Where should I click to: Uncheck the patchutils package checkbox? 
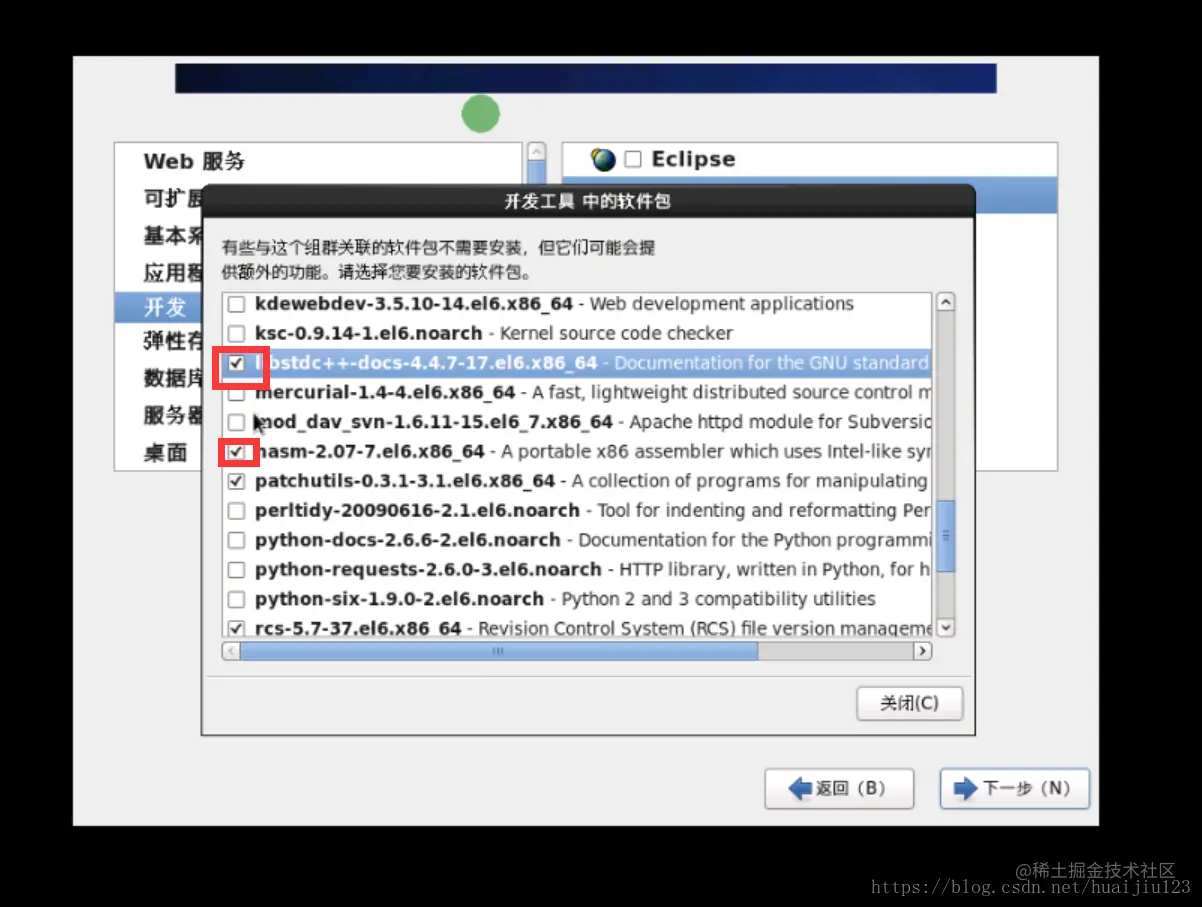[x=236, y=481]
